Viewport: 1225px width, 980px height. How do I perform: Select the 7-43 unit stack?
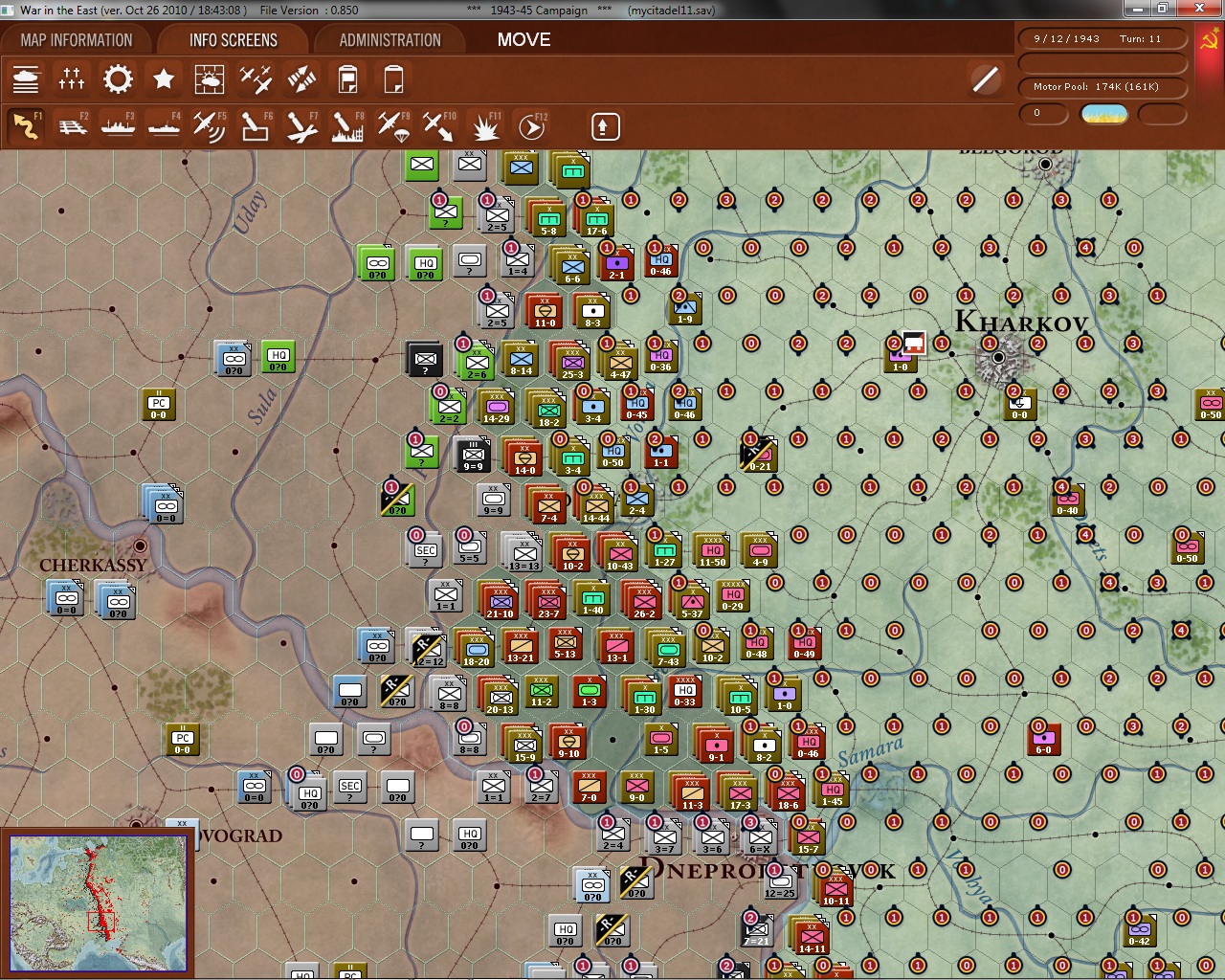pyautogui.click(x=667, y=649)
